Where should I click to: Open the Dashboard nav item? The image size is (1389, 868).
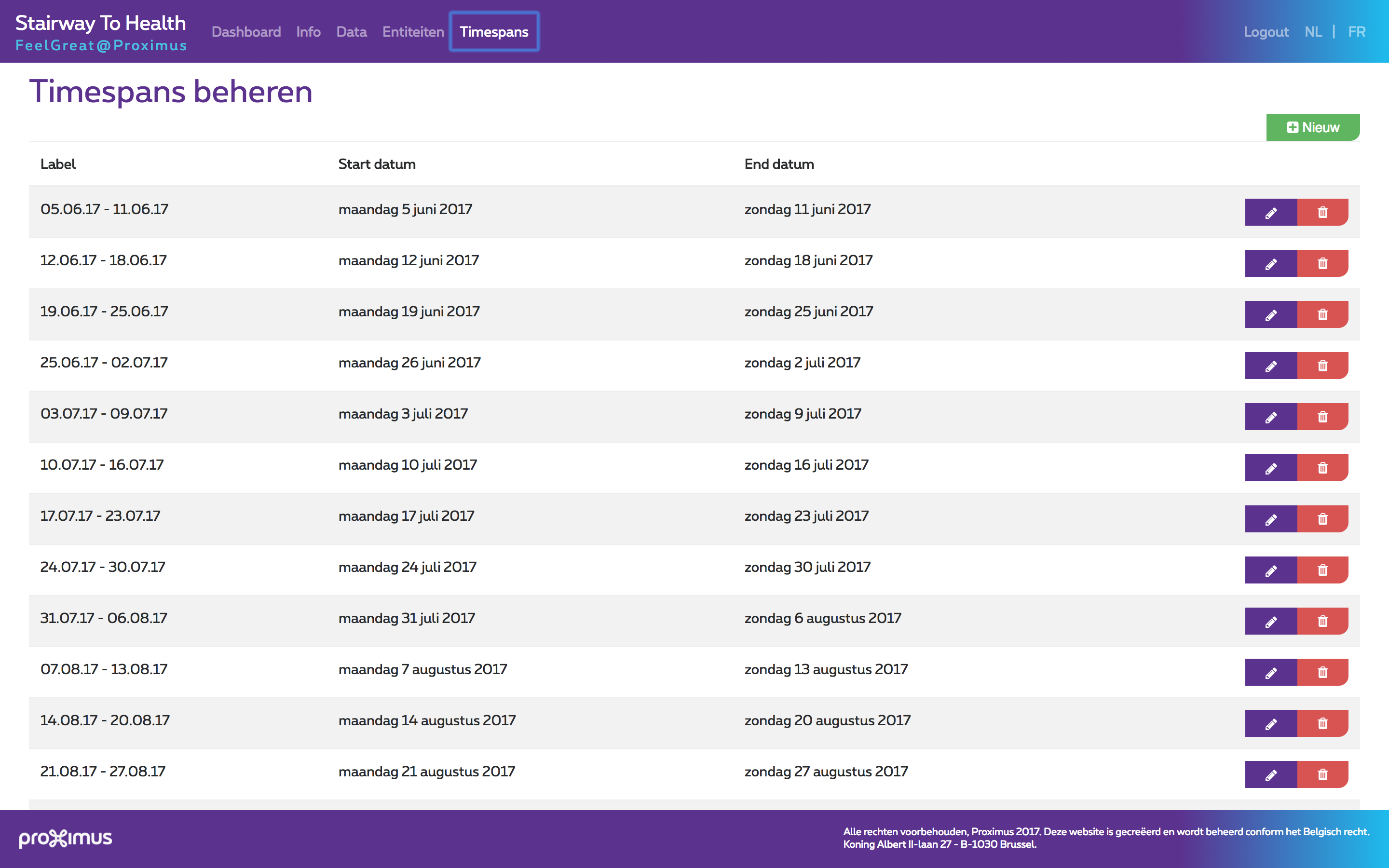pos(246,31)
